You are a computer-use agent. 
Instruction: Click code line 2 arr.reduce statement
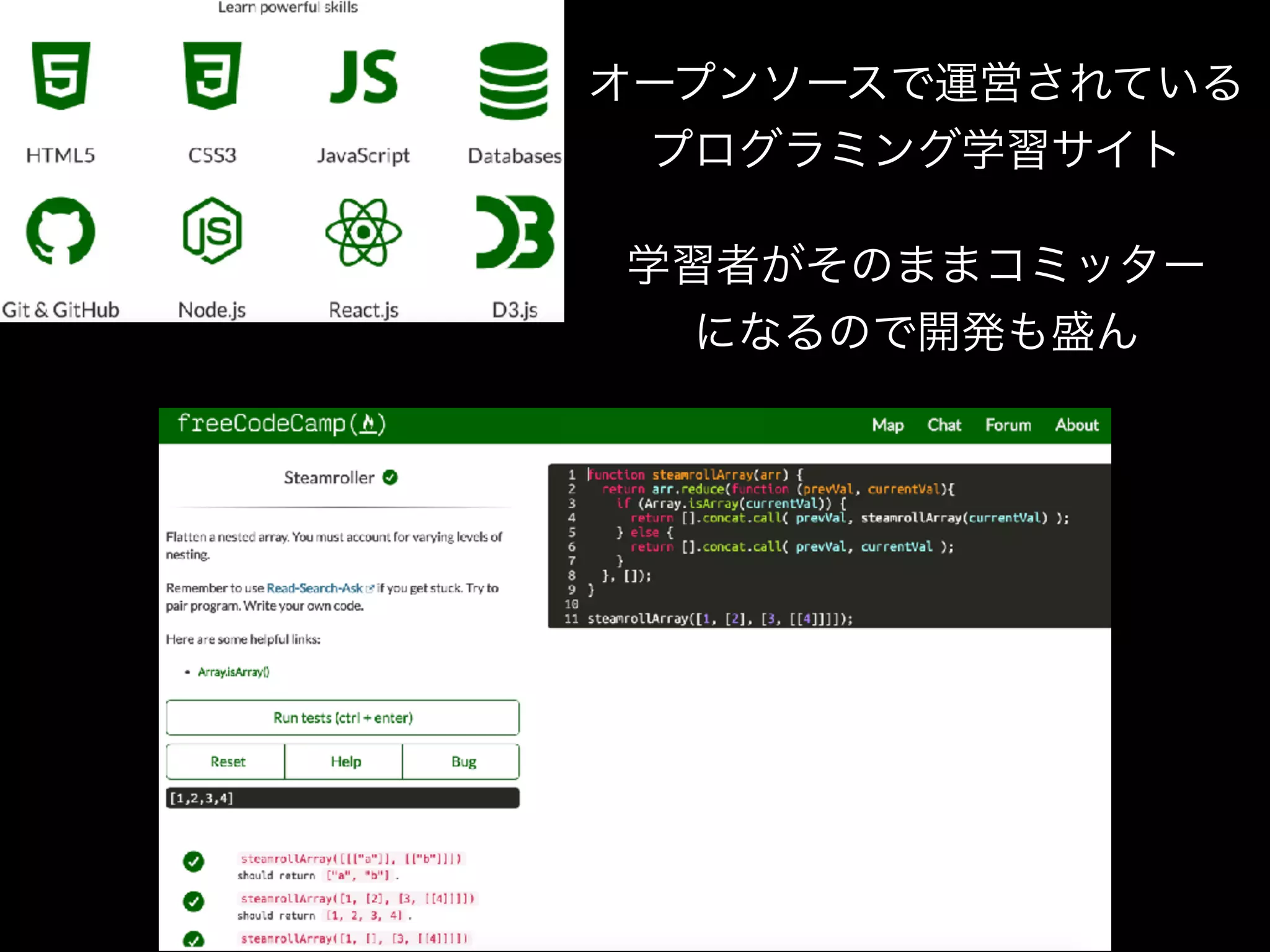point(778,489)
